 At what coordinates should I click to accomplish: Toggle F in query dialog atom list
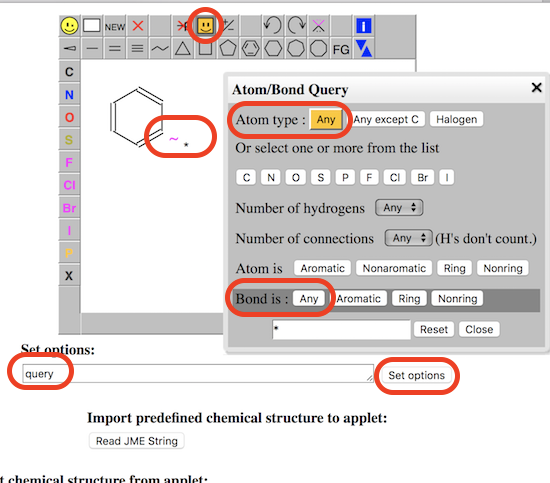pos(369,177)
